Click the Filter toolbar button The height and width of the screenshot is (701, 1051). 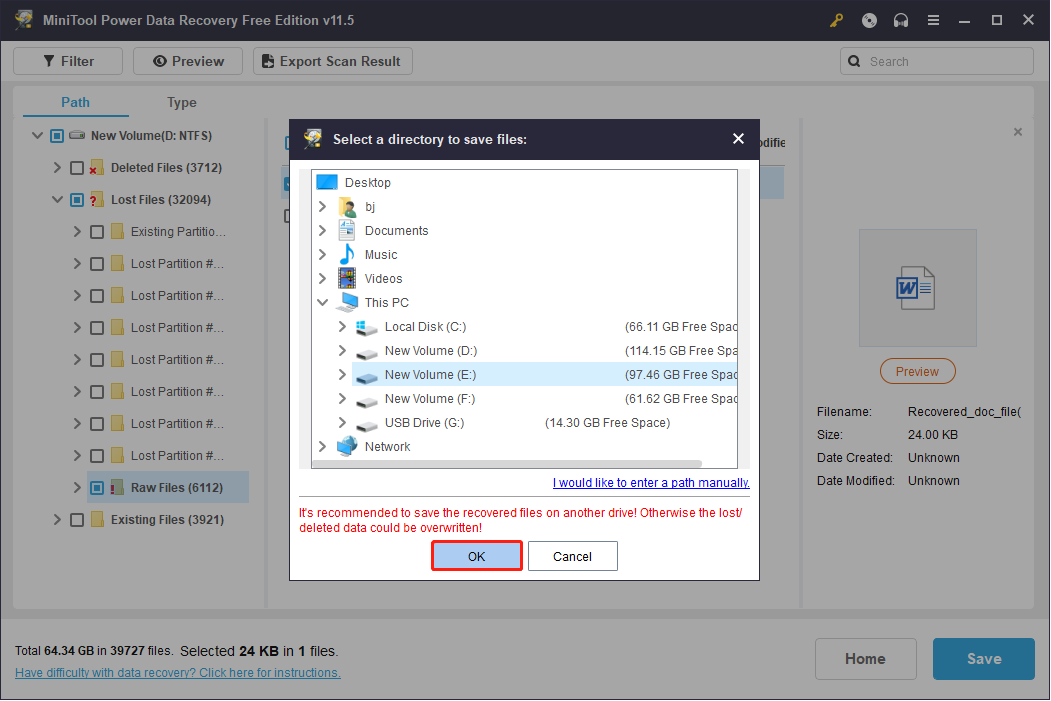coord(68,61)
